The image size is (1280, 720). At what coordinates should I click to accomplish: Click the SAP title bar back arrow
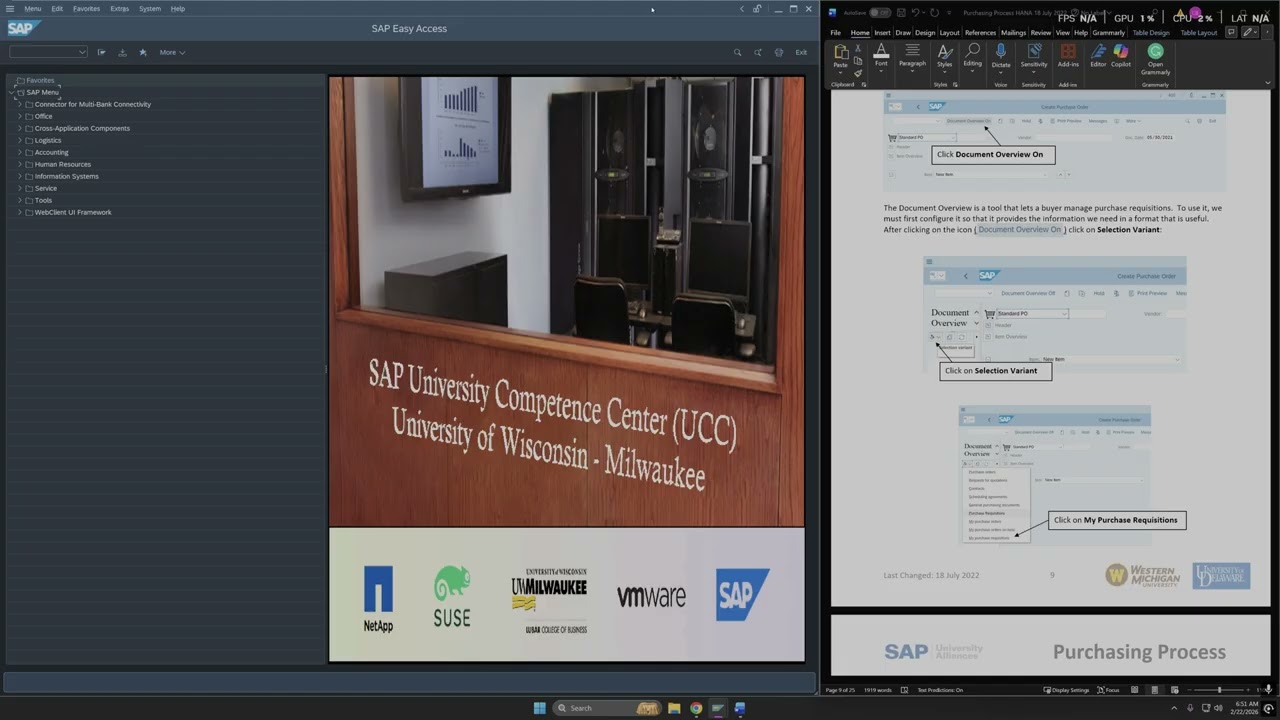[x=742, y=9]
